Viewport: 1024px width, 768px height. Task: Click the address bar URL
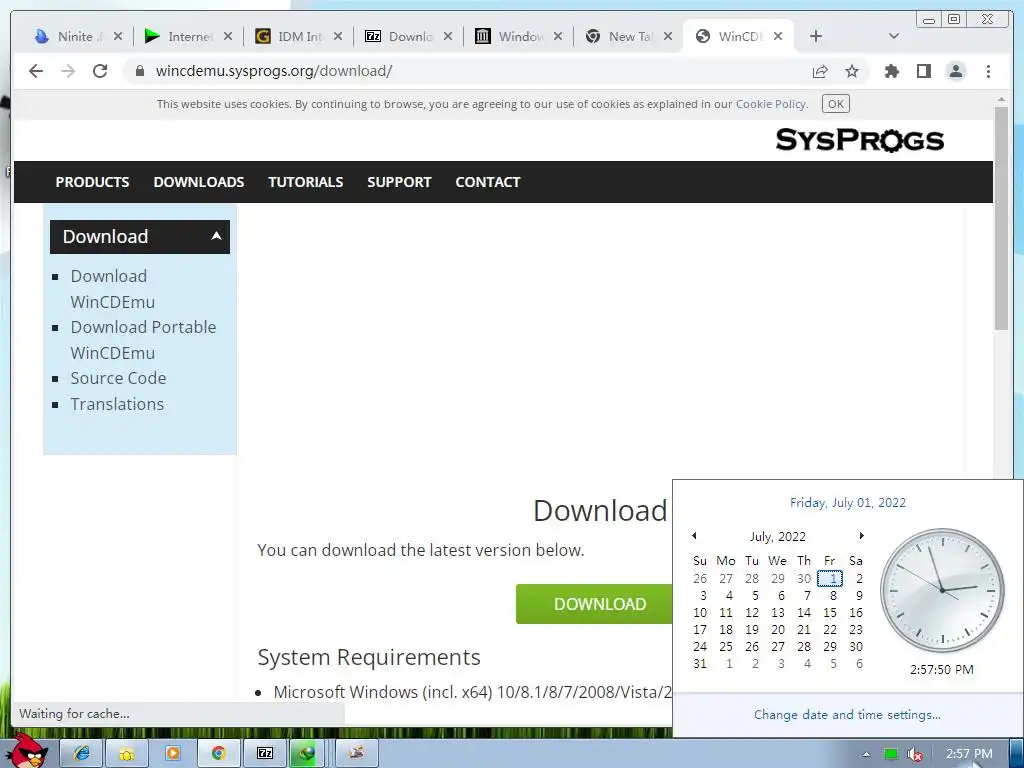point(274,71)
